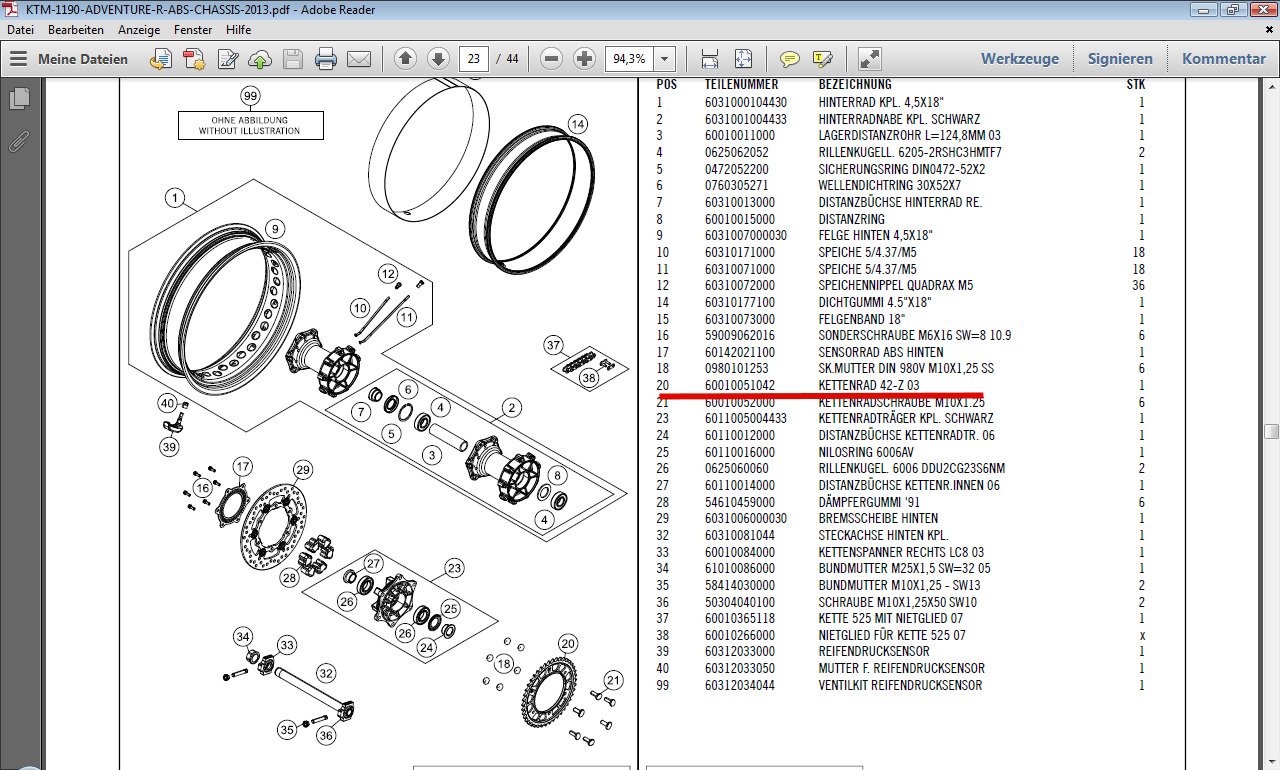Screen dimensions: 1280x770
Task: Click the vertical scrollbar thumb
Action: [x=1271, y=431]
